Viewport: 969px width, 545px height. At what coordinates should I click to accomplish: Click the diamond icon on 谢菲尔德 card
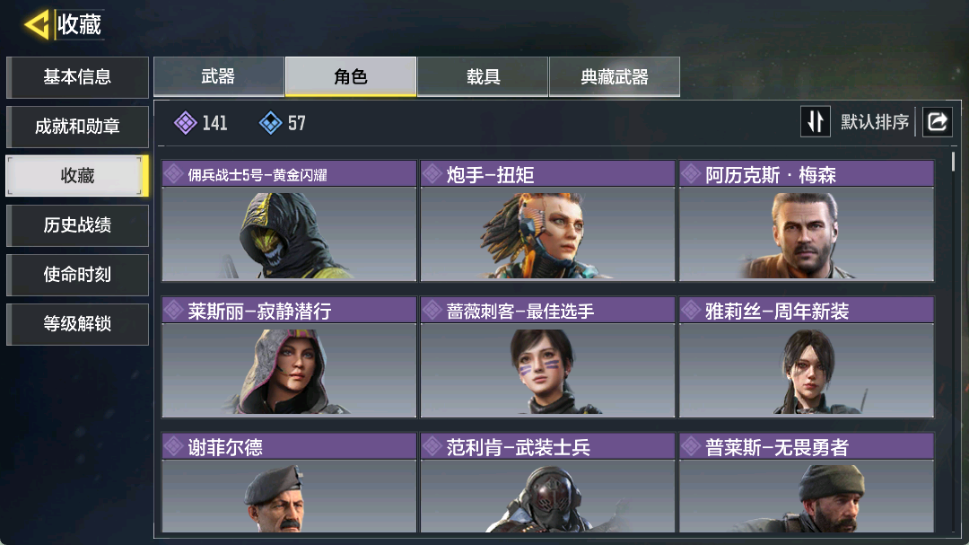(x=173, y=447)
